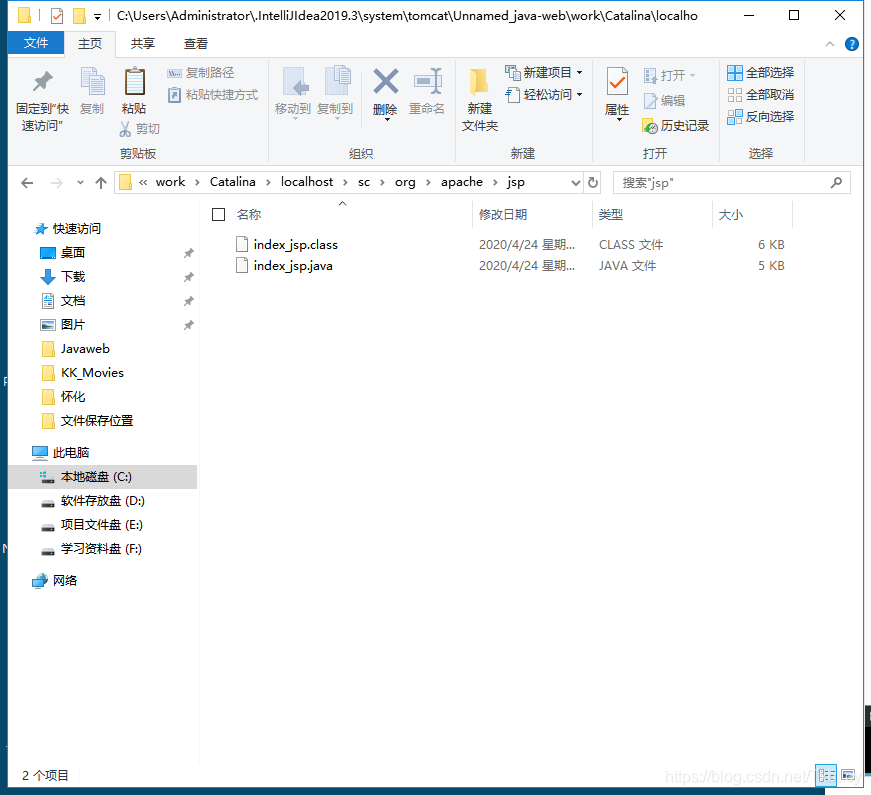Select the file index_jsp.class
The image size is (871, 795).
click(x=296, y=244)
